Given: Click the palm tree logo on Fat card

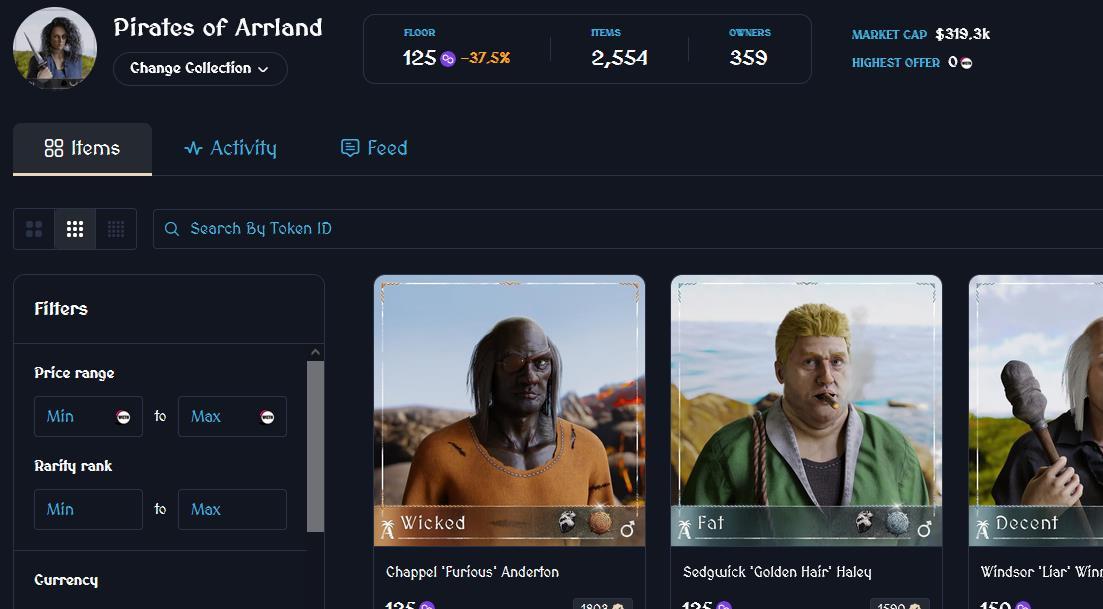Looking at the screenshot, I should tap(684, 528).
